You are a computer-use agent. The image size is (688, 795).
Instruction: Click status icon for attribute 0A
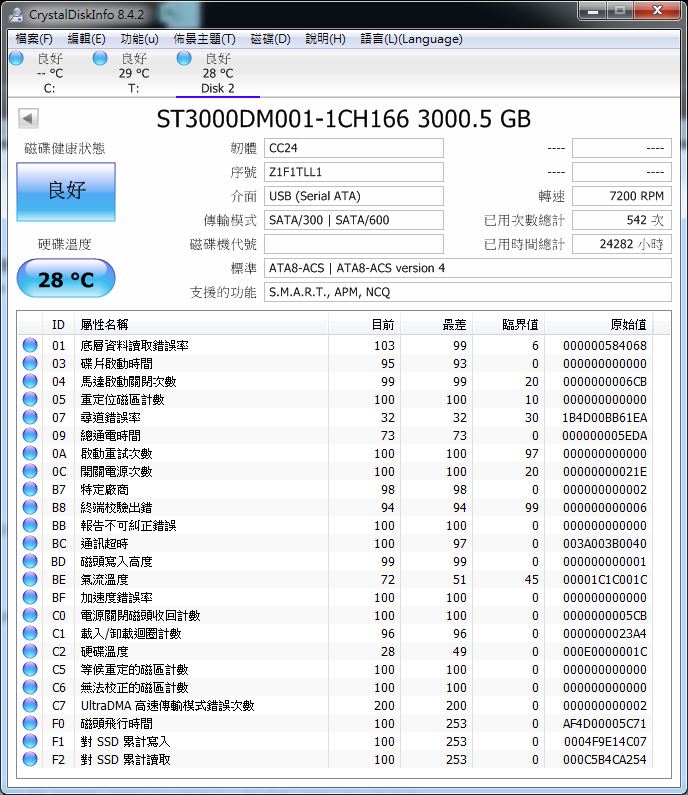click(x=30, y=453)
